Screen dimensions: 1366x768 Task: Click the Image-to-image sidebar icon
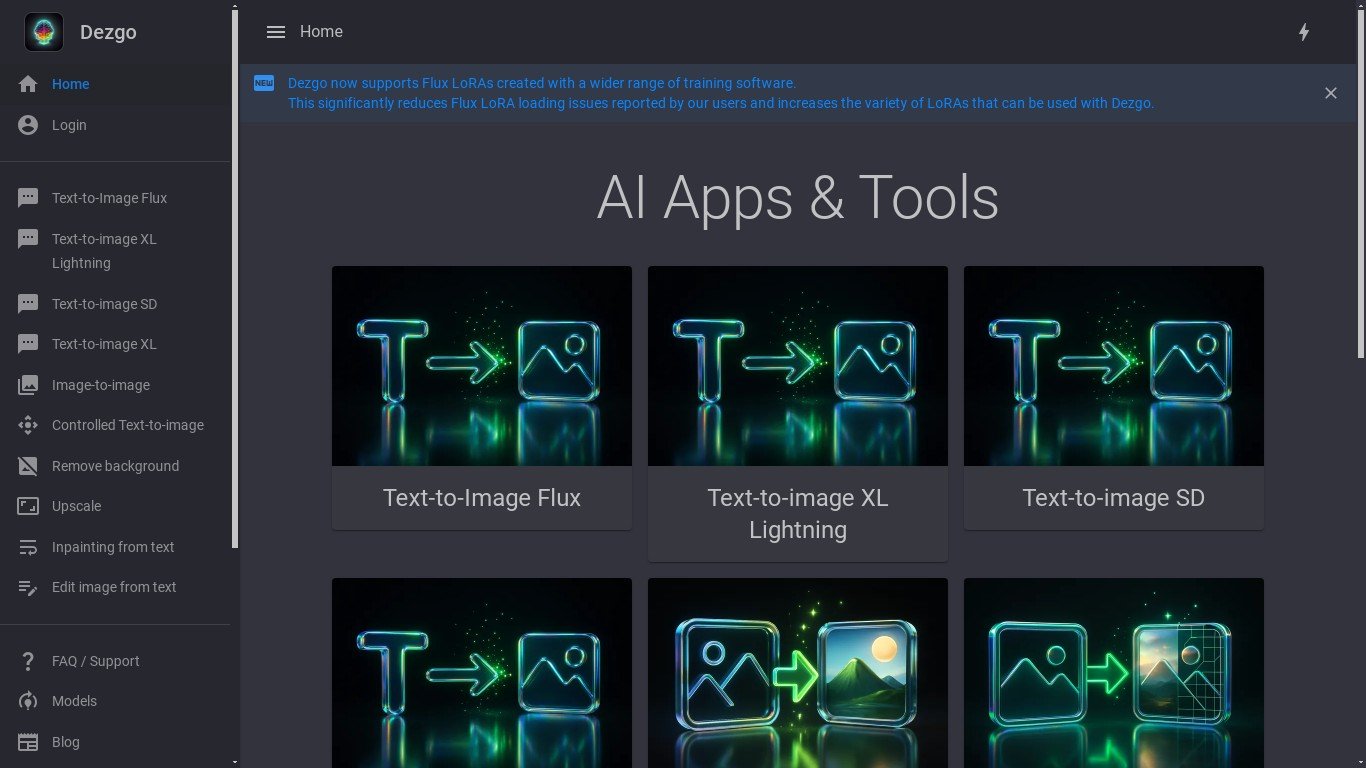click(28, 385)
